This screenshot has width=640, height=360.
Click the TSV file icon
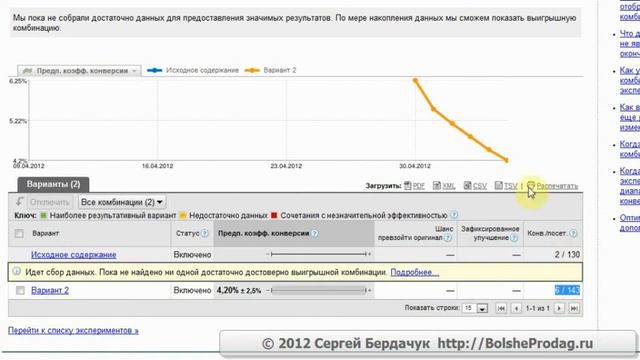tap(498, 186)
